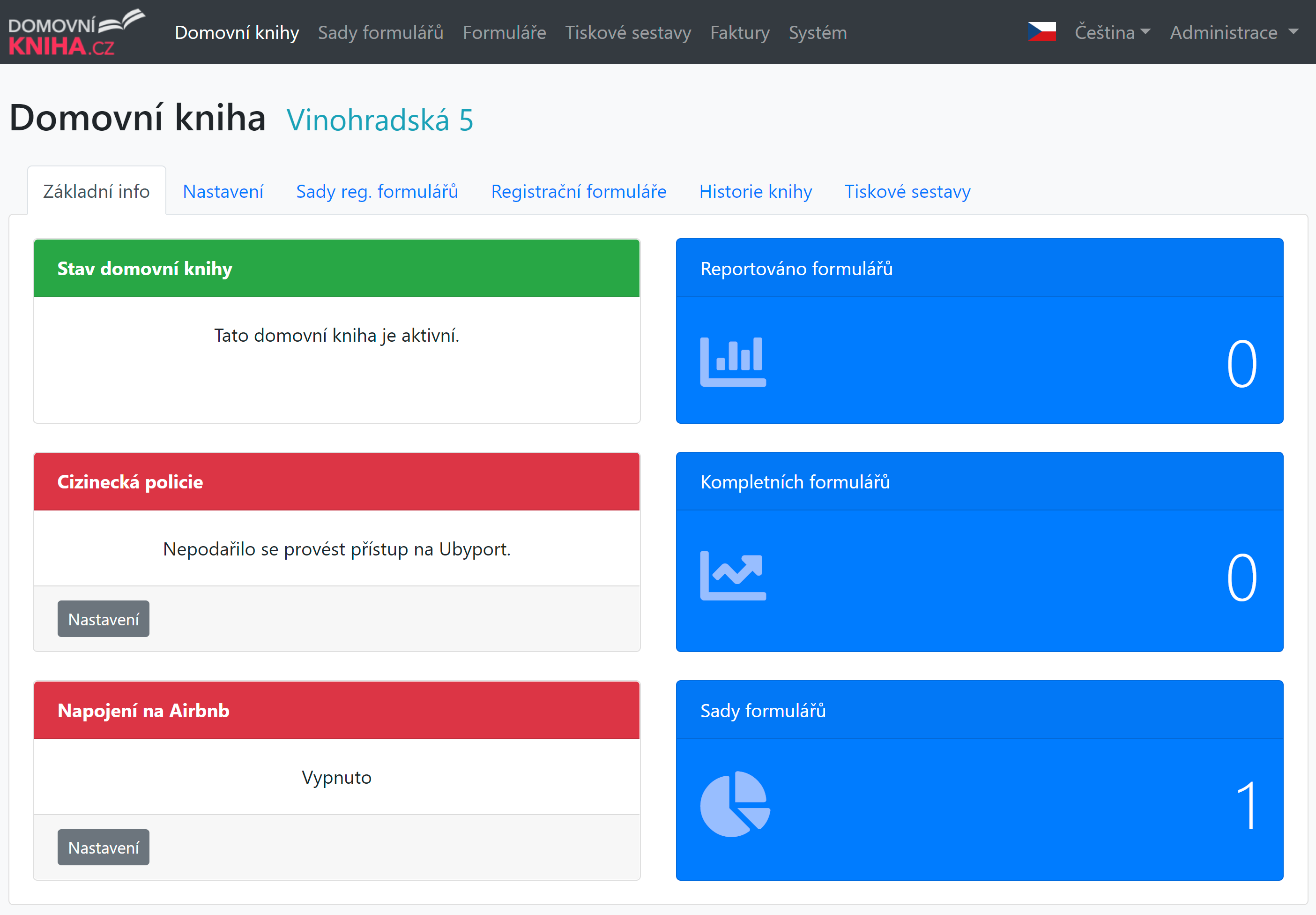Image resolution: width=1316 pixels, height=915 pixels.
Task: Click the line chart icon in Kompletních formulářů
Action: click(733, 576)
